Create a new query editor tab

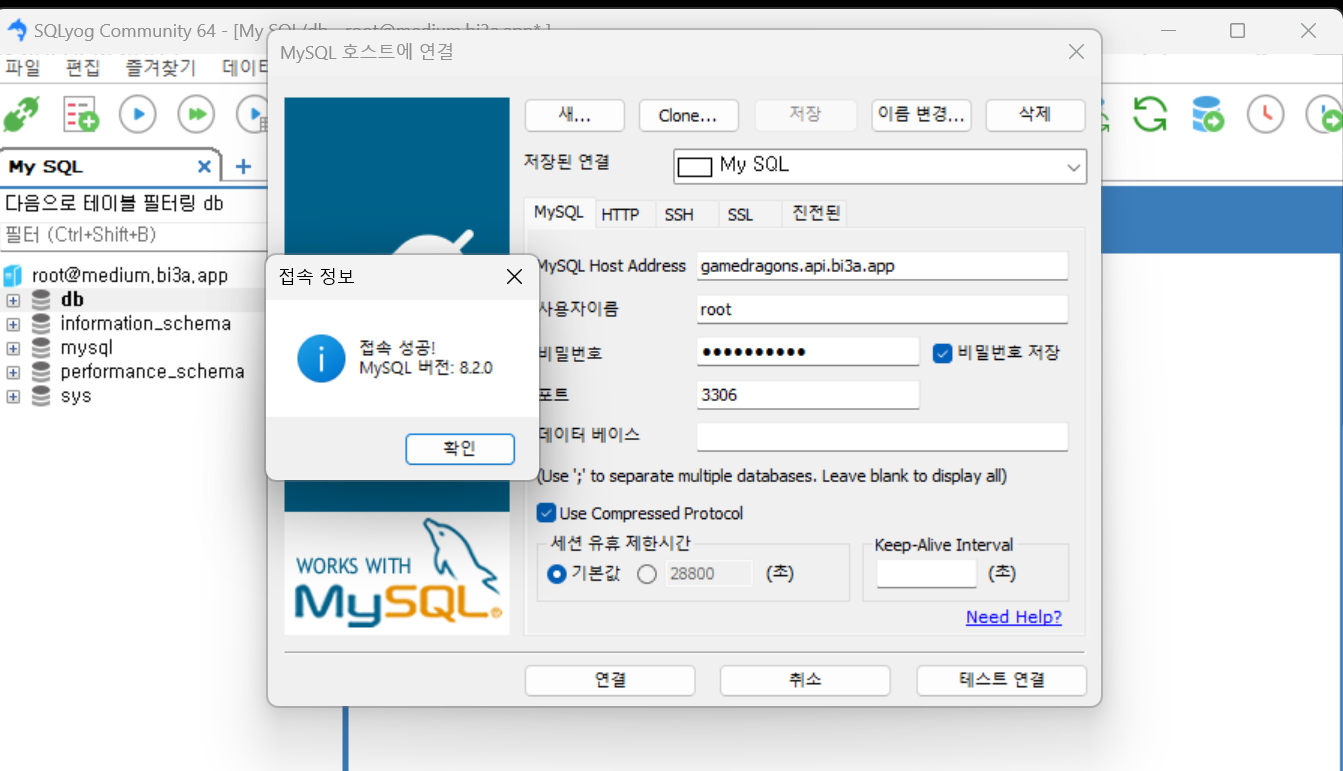coord(80,113)
